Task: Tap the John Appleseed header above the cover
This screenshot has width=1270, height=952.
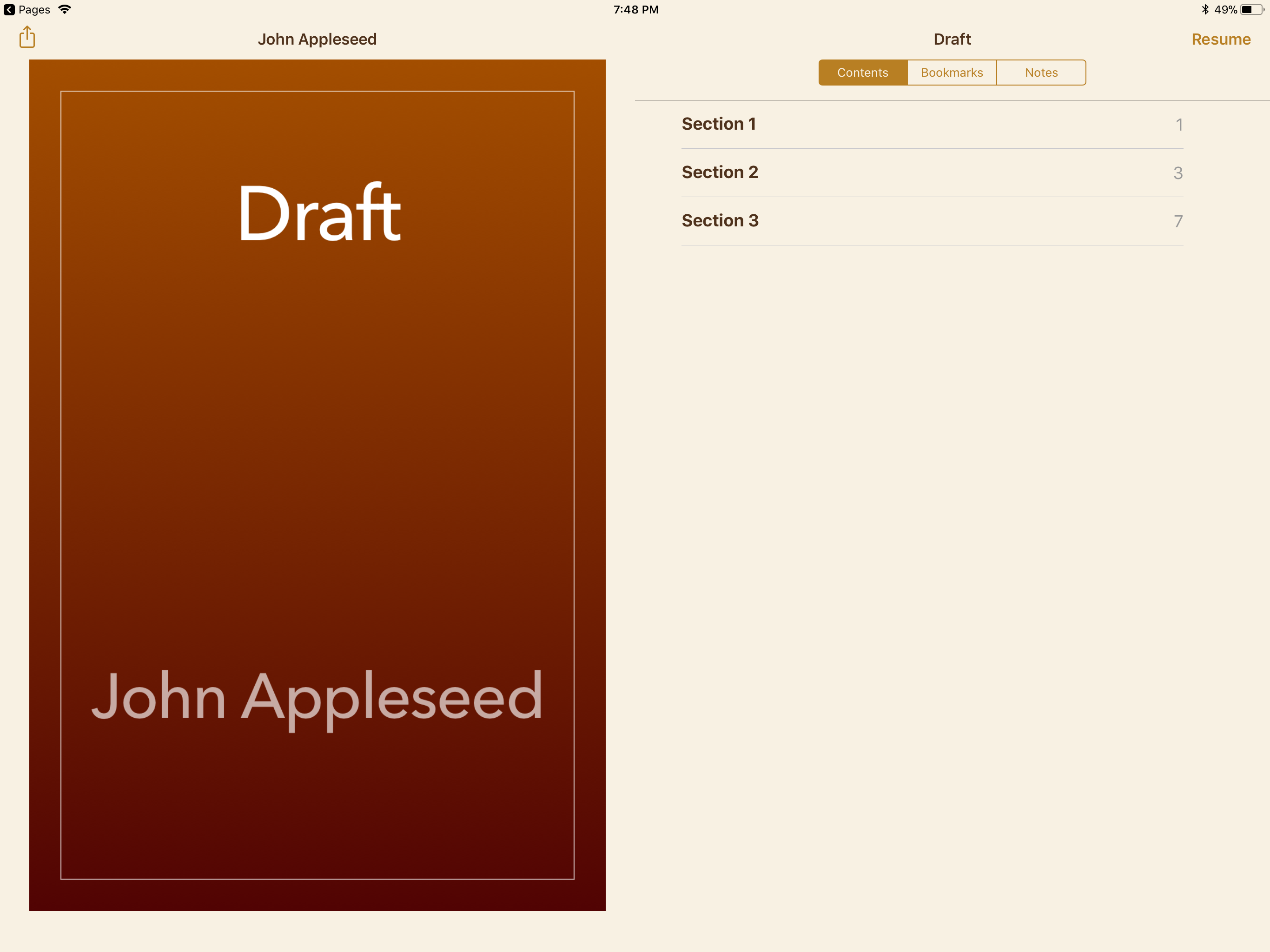Action: click(x=317, y=39)
